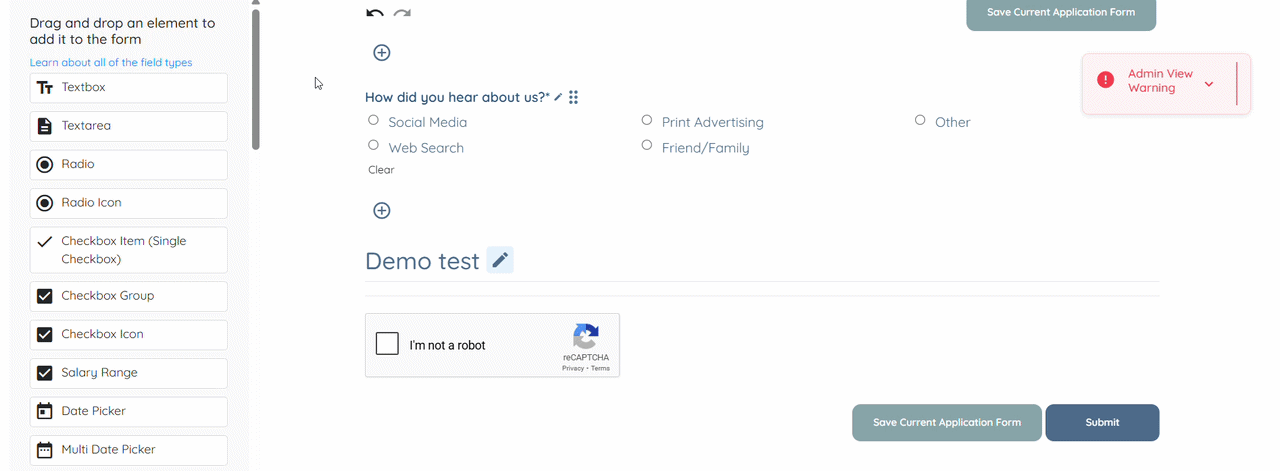The image size is (1280, 471).
Task: Click Clear under the radio options
Action: 381,170
